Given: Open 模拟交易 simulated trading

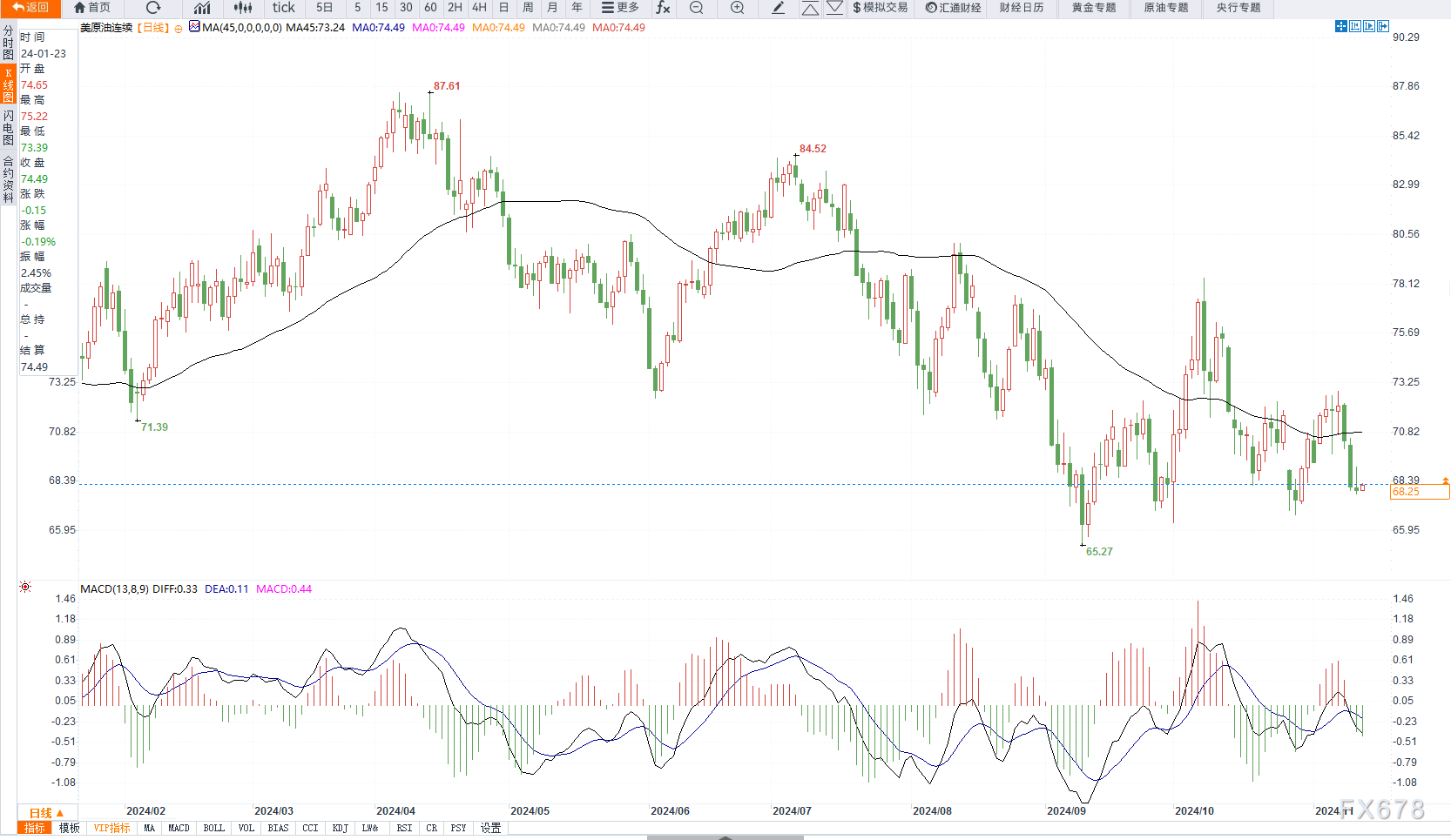Looking at the screenshot, I should point(880,8).
